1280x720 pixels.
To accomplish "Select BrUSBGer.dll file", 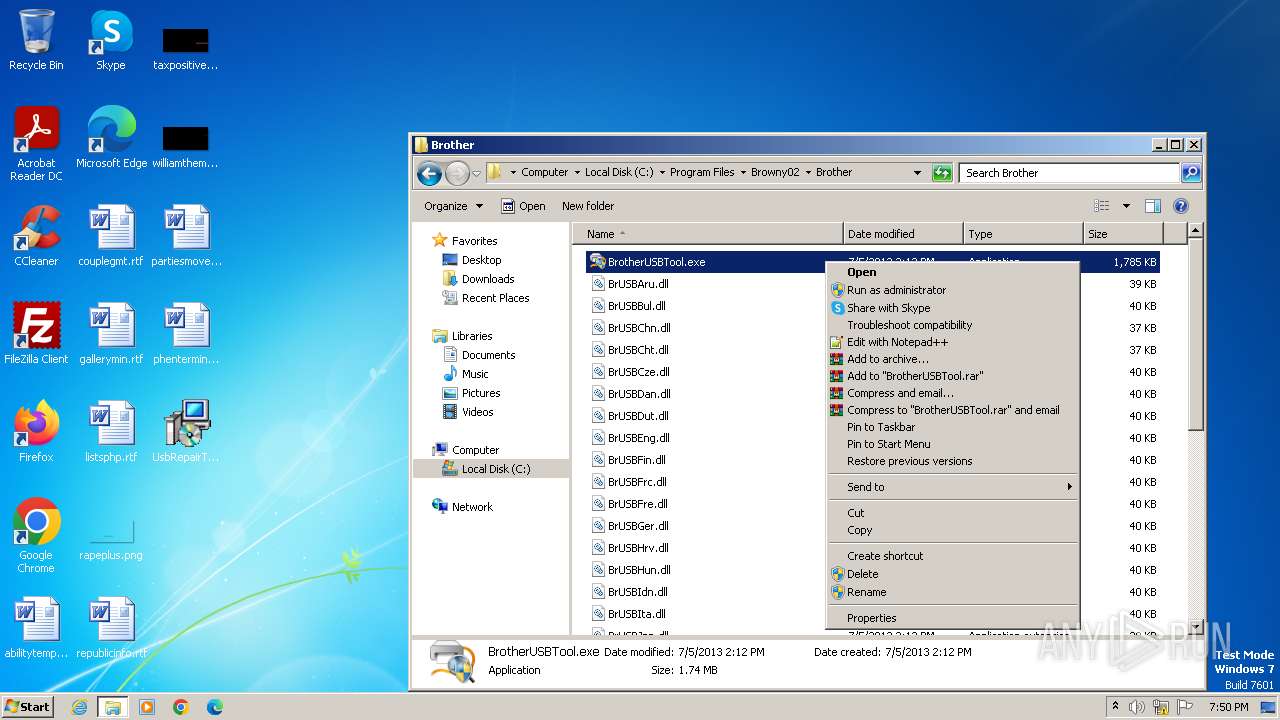I will (x=638, y=526).
